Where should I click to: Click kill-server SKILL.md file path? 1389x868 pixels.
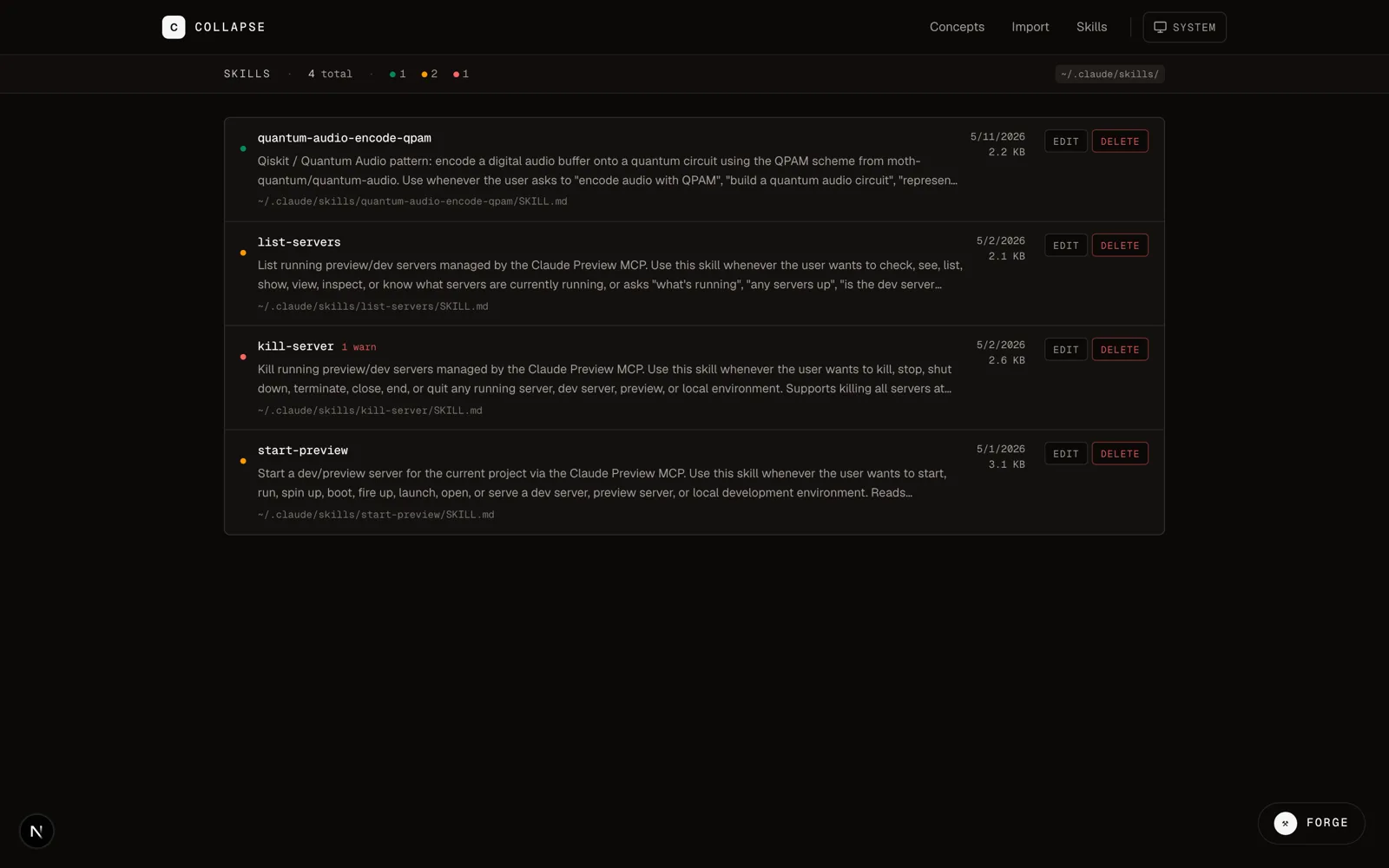tap(370, 411)
